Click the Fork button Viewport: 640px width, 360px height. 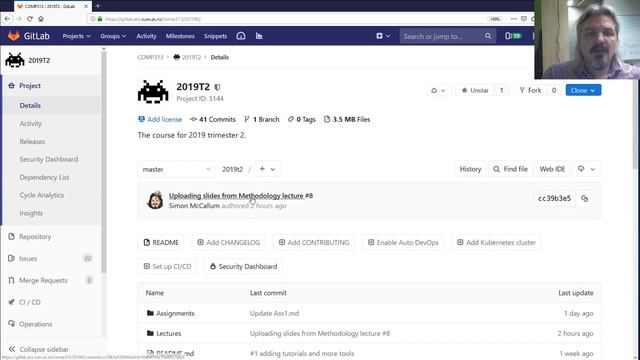click(x=530, y=90)
